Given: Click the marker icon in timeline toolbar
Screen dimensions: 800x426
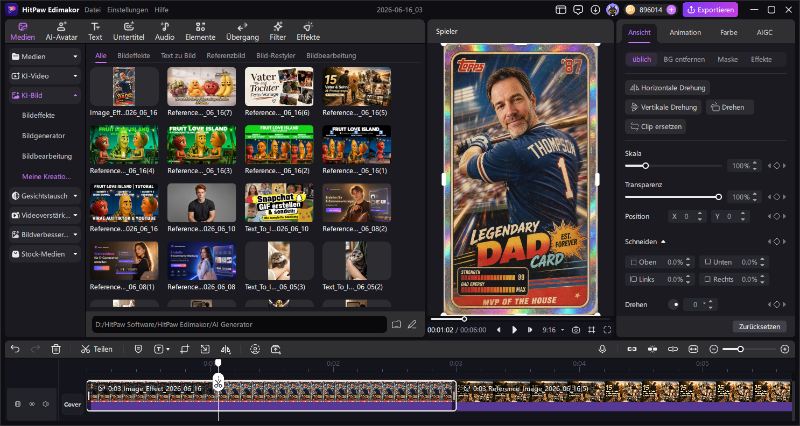Looking at the screenshot, I should pyautogui.click(x=138, y=349).
